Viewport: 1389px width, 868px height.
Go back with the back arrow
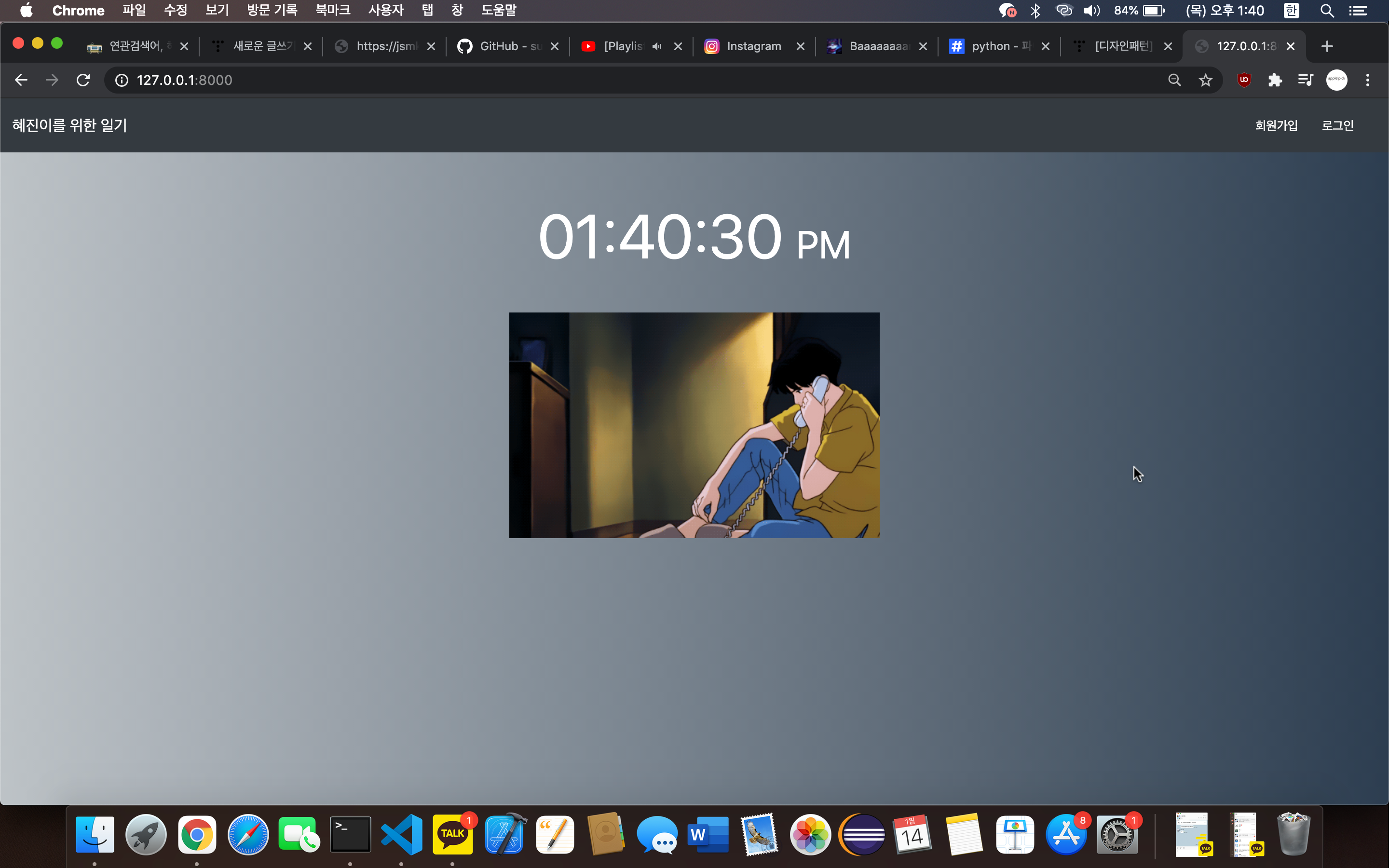point(21,80)
